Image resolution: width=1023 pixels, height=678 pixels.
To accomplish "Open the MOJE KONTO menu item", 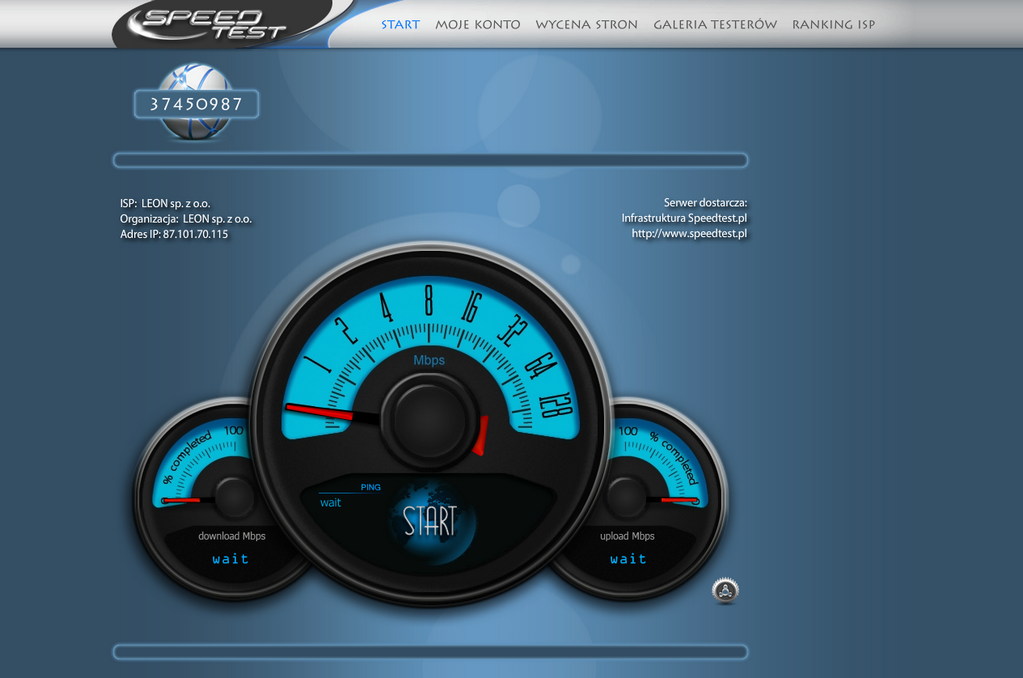I will (x=477, y=24).
